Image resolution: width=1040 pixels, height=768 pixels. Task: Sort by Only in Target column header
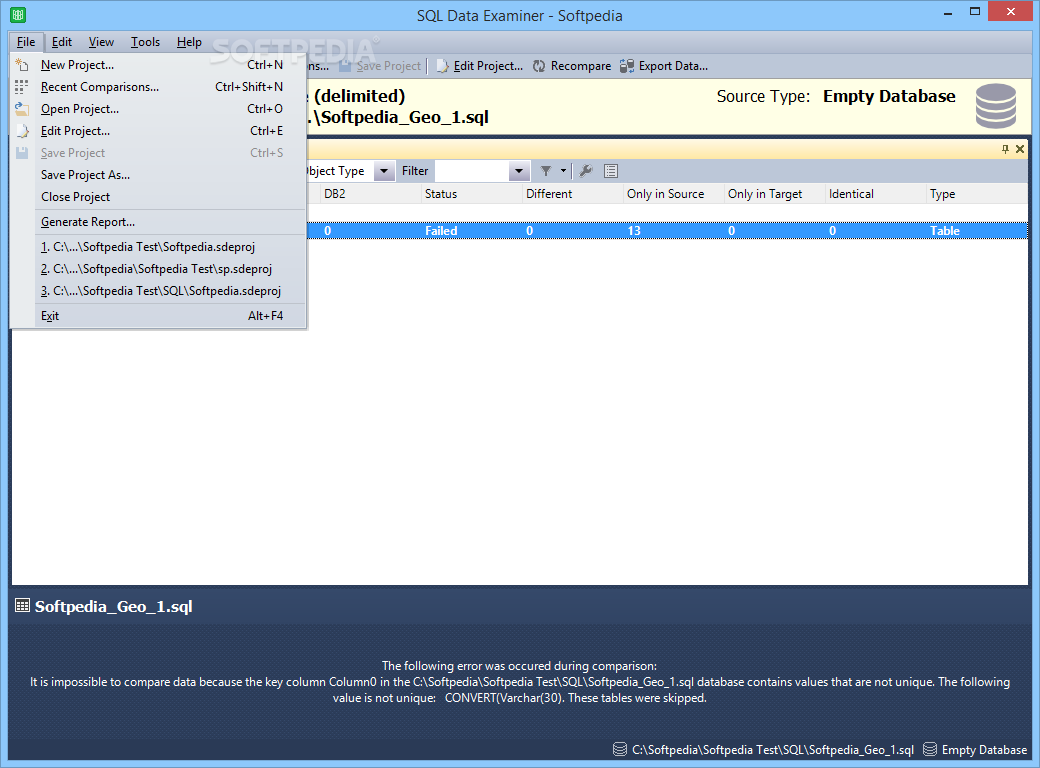[775, 194]
